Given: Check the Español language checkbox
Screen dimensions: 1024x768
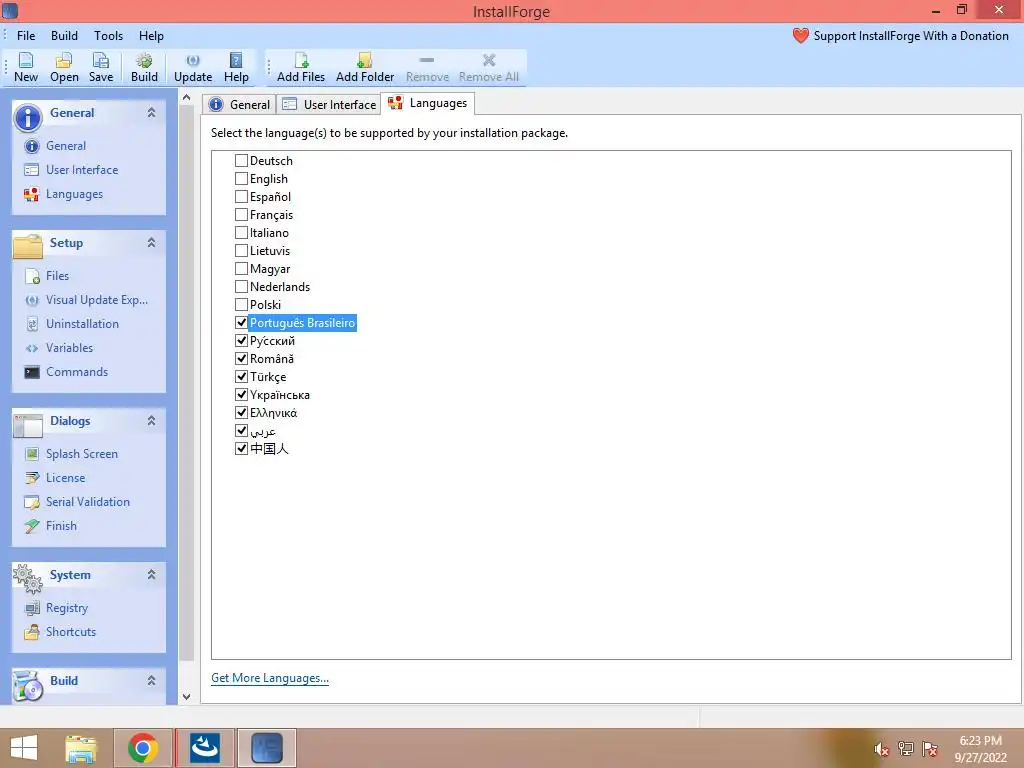Looking at the screenshot, I should pos(241,197).
